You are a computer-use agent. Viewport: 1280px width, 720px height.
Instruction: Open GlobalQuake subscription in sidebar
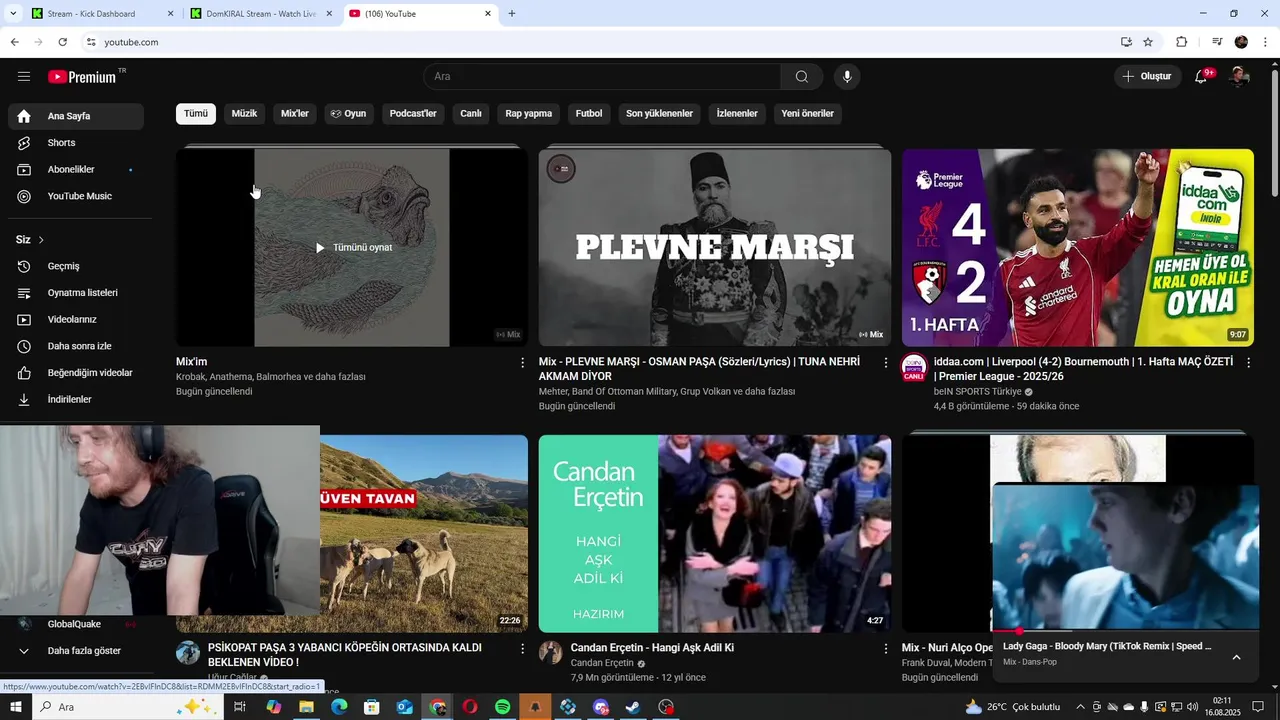(76, 624)
